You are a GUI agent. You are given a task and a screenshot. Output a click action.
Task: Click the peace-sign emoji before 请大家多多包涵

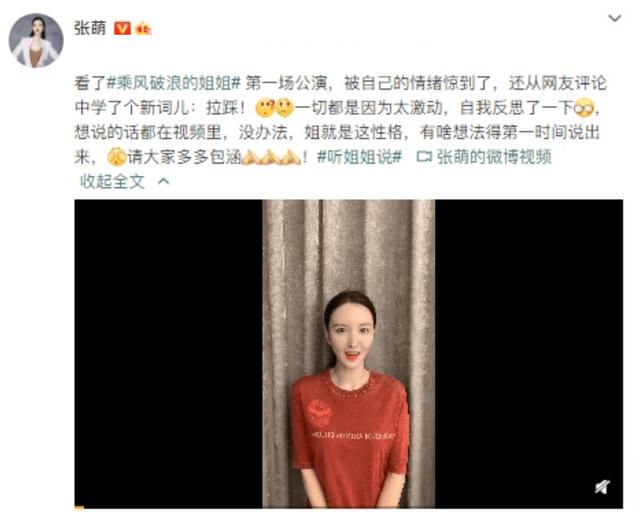pos(117,157)
